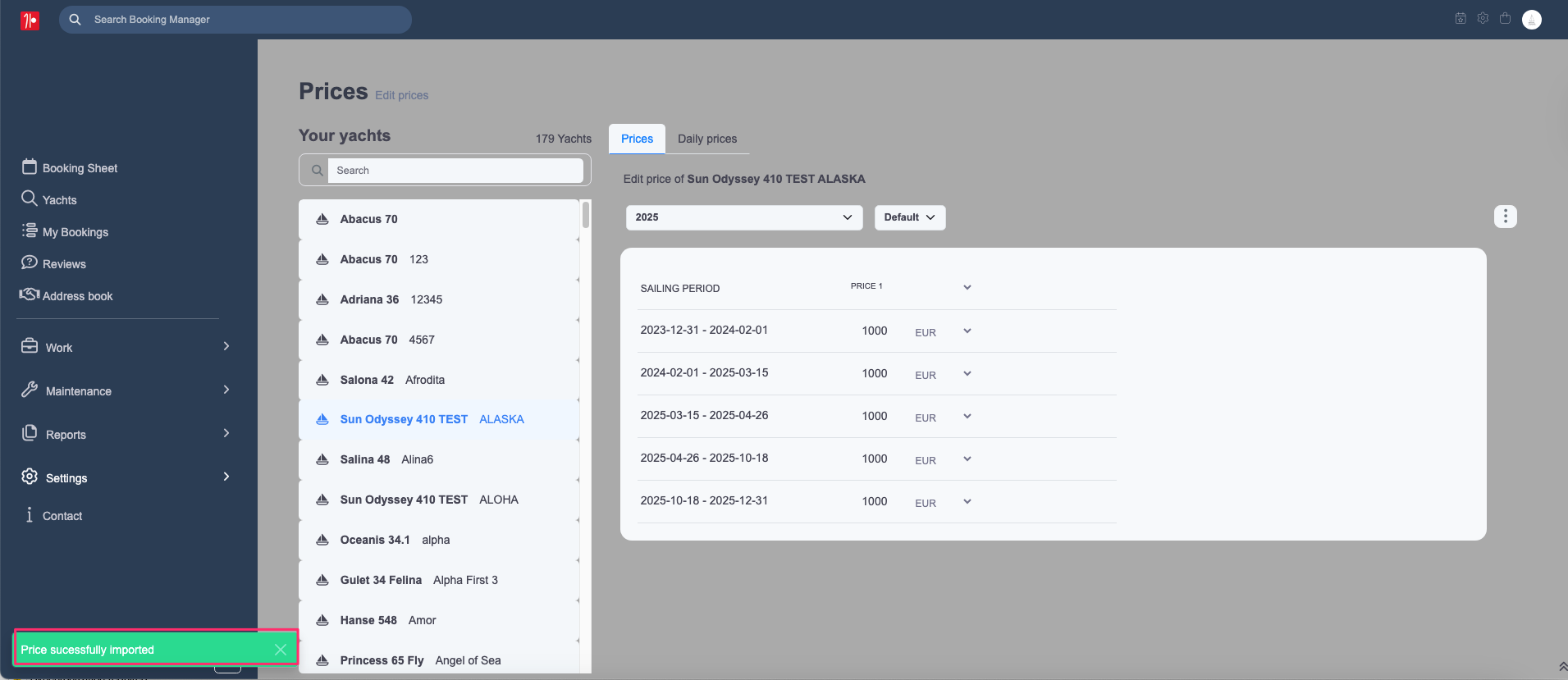The image size is (1568, 680).
Task: Select the Sun Odyssey 410 TEST ALASKA yacht
Action: pos(439,419)
